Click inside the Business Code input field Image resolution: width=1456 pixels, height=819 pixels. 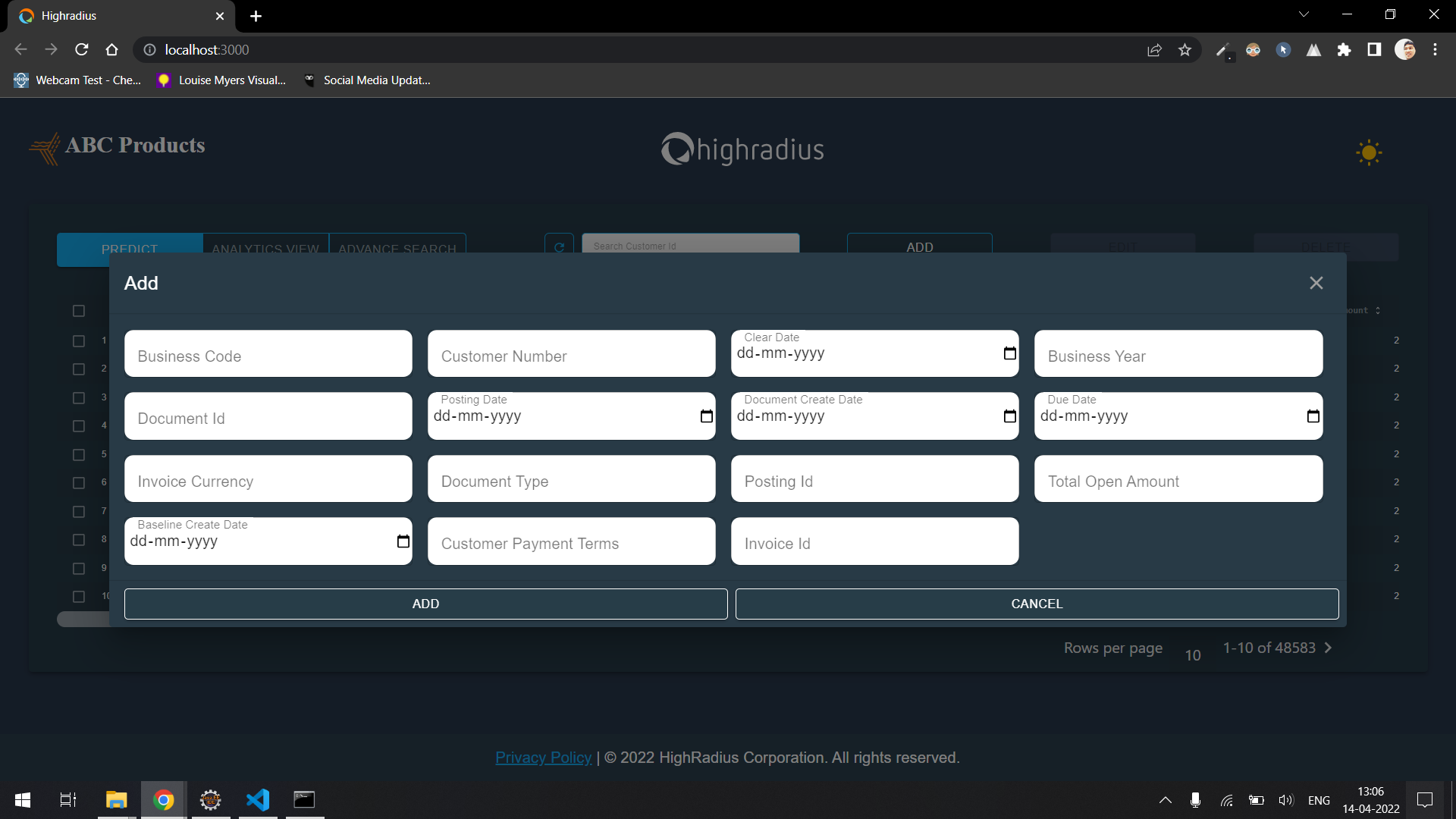coord(268,355)
